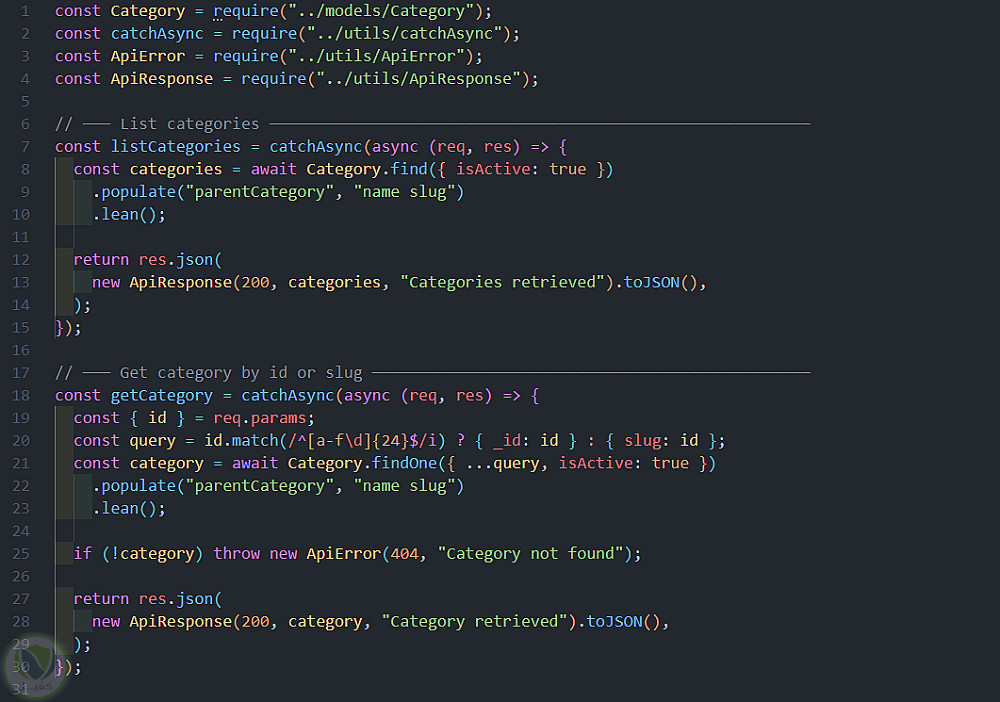This screenshot has height=702, width=1000.
Task: Click the "List categories" comment line
Action: point(432,124)
